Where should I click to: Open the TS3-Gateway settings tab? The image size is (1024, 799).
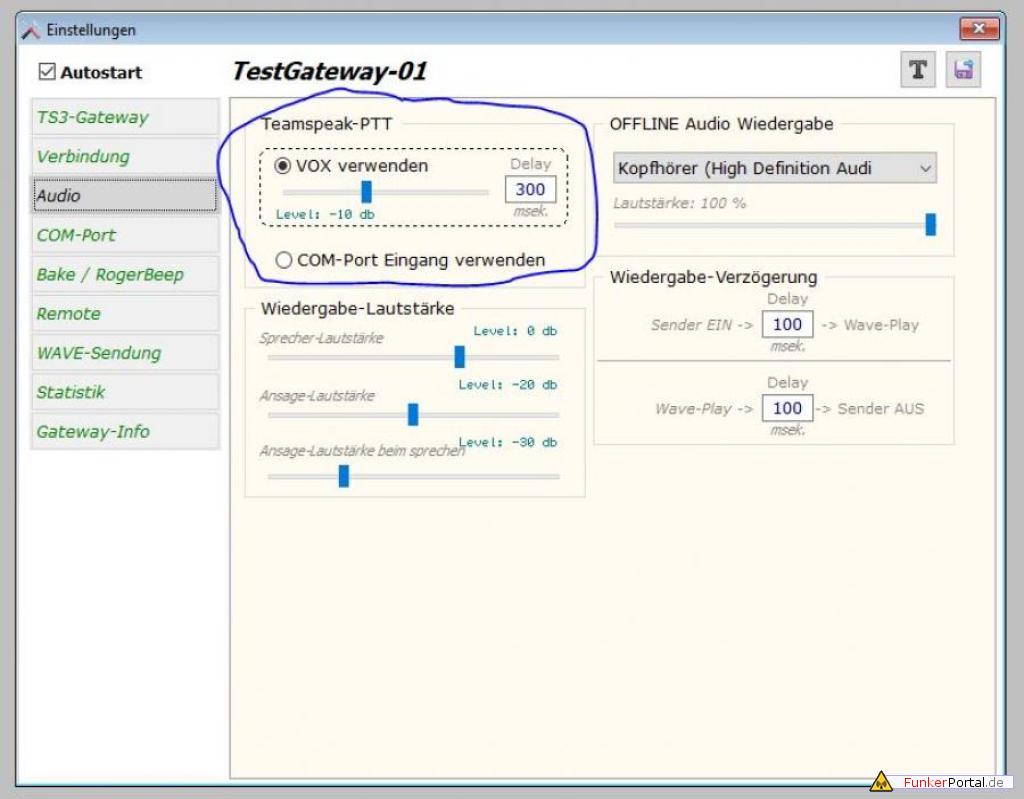point(124,117)
